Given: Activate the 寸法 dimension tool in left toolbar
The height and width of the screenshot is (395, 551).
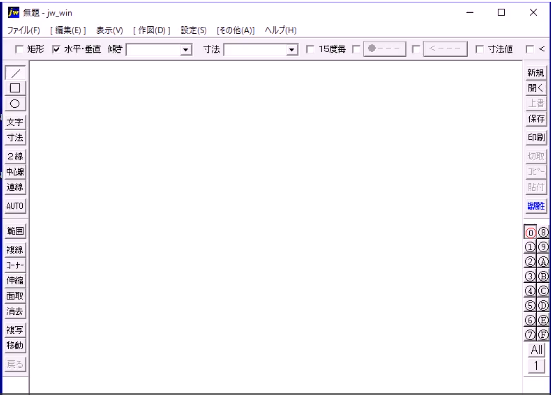Looking at the screenshot, I should coord(15,137).
